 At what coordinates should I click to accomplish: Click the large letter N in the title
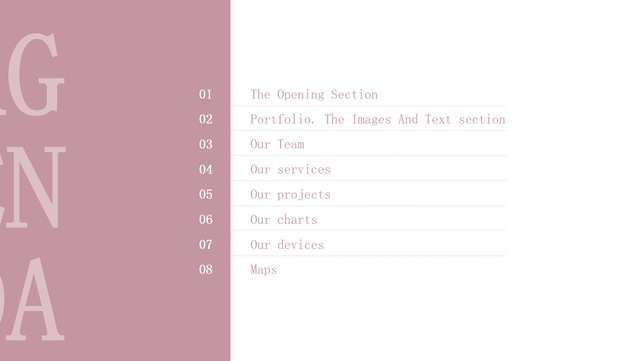point(36,188)
